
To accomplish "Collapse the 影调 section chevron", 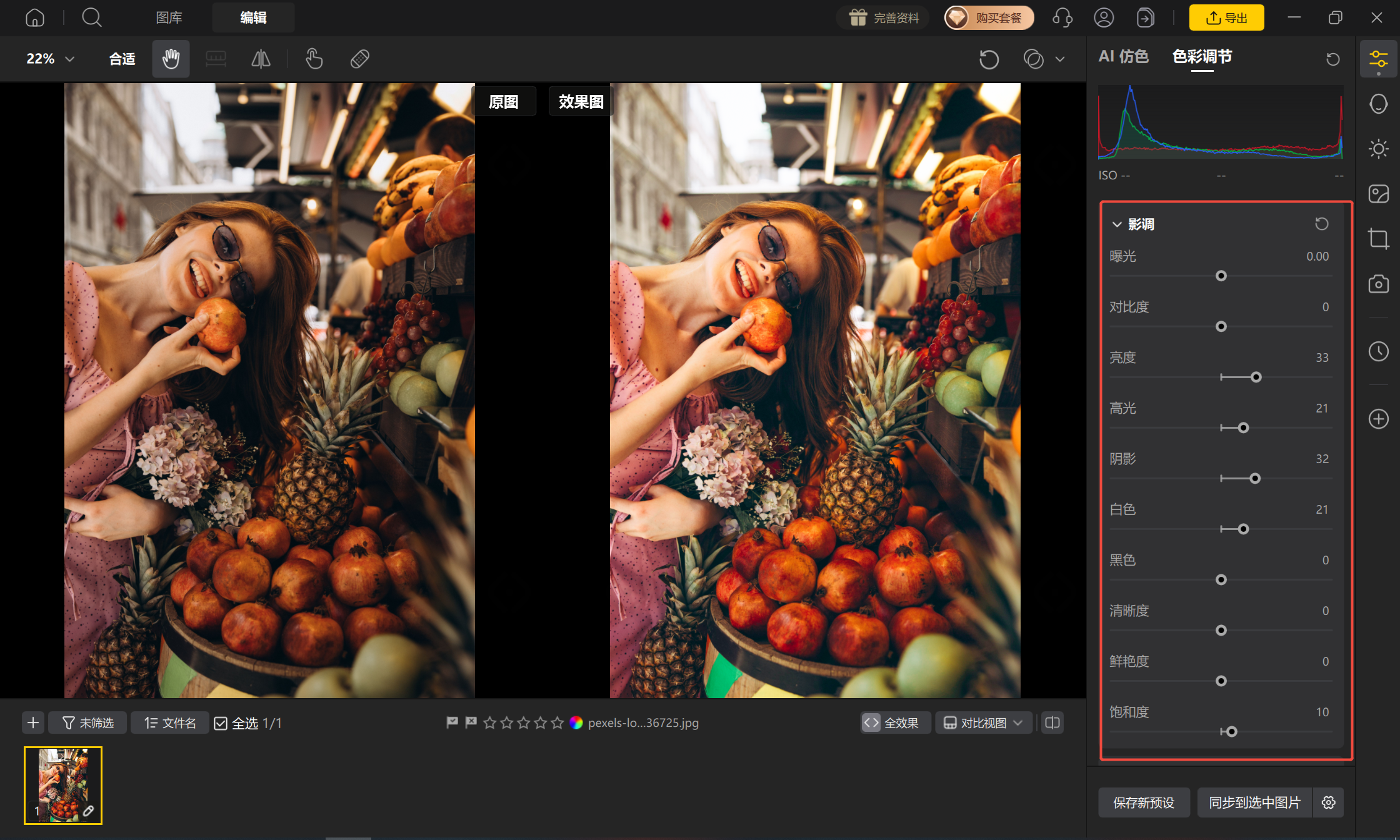I will (1117, 224).
